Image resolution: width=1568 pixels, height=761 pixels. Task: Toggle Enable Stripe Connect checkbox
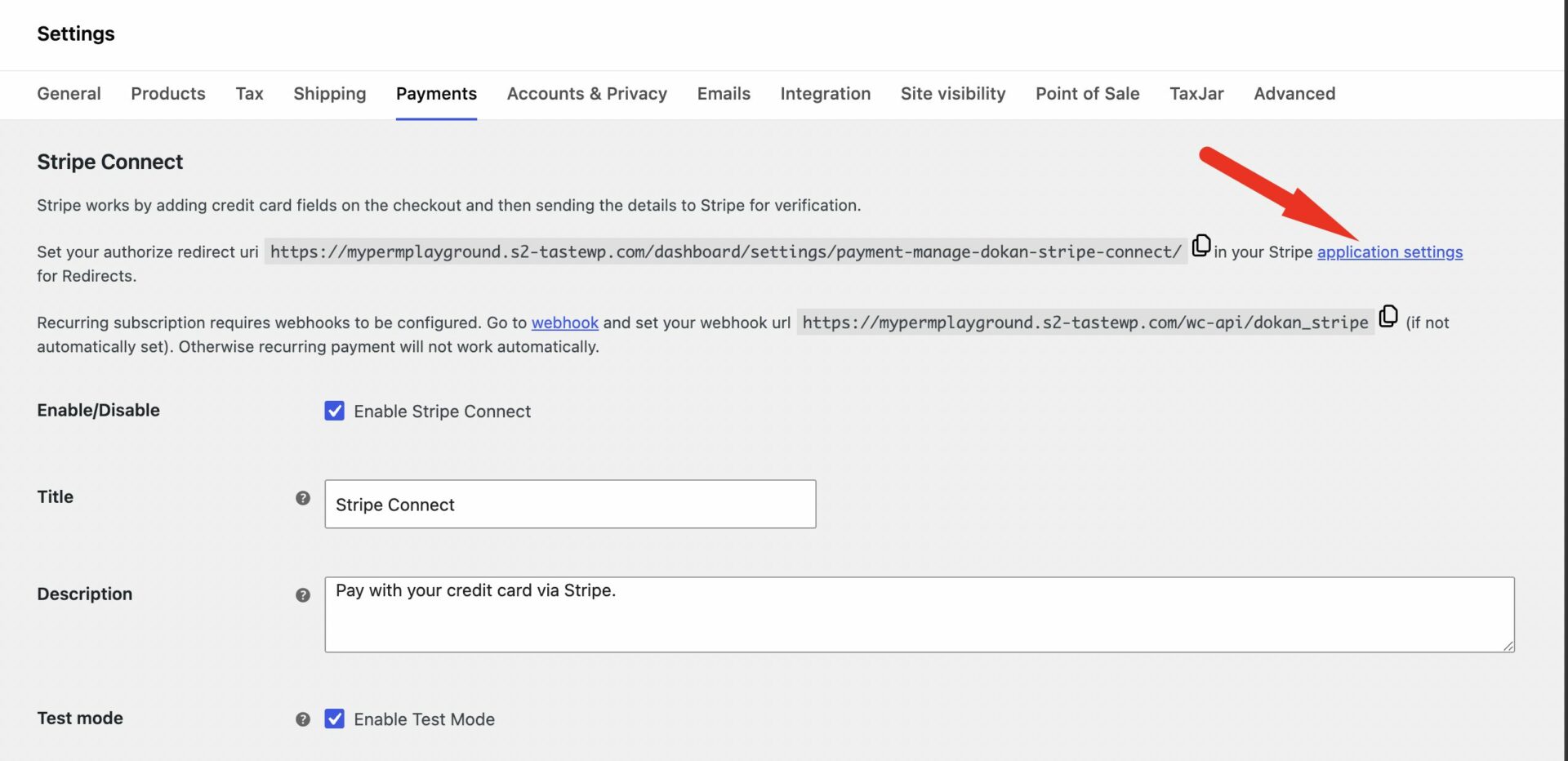(x=335, y=411)
